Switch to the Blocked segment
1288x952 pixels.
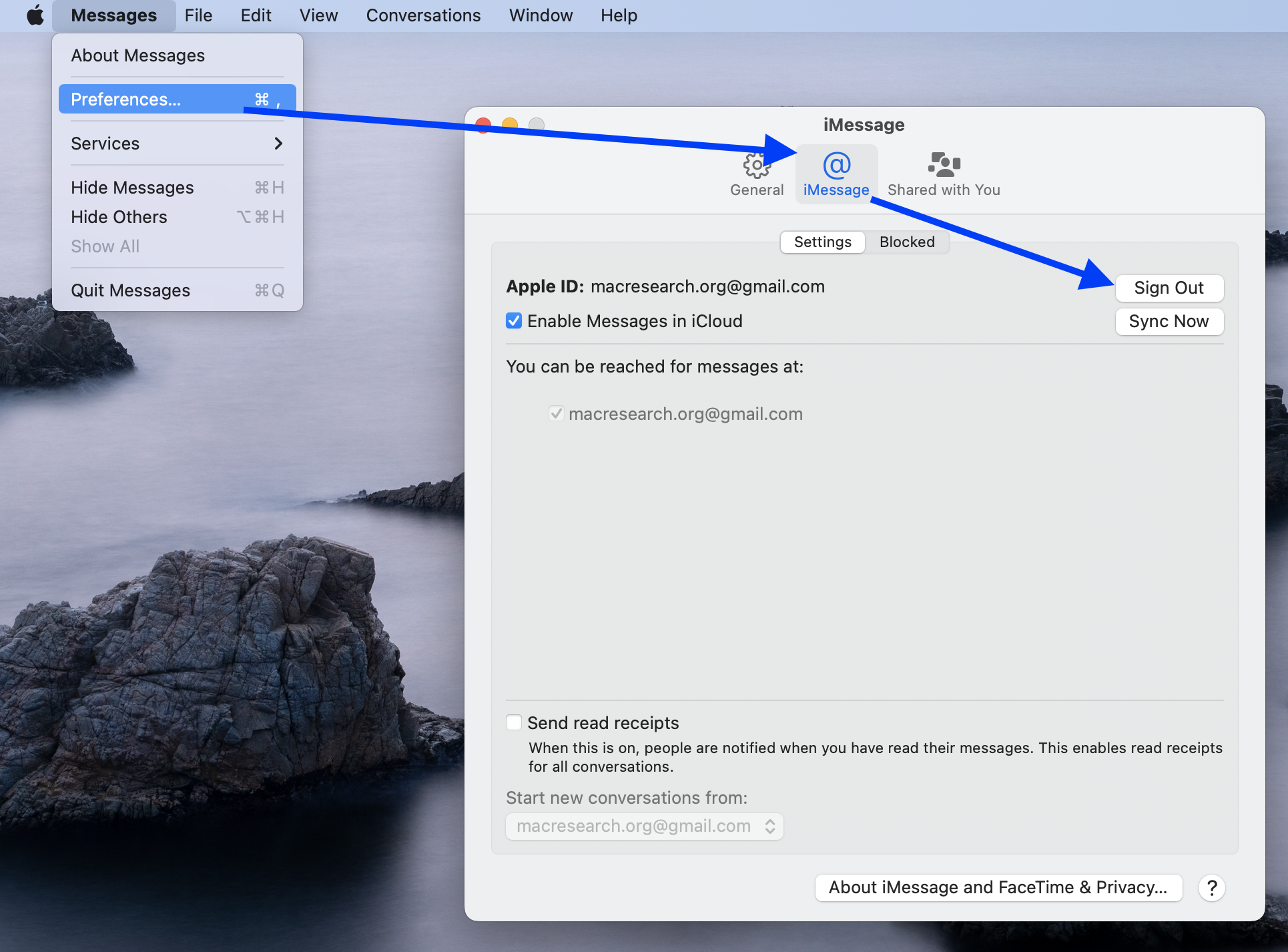tap(907, 242)
